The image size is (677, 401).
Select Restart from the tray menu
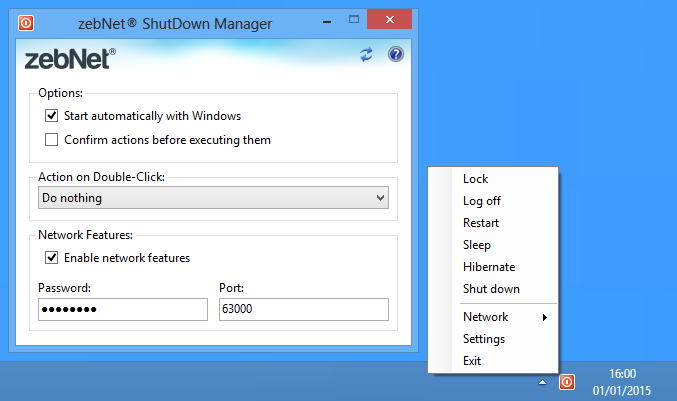480,223
